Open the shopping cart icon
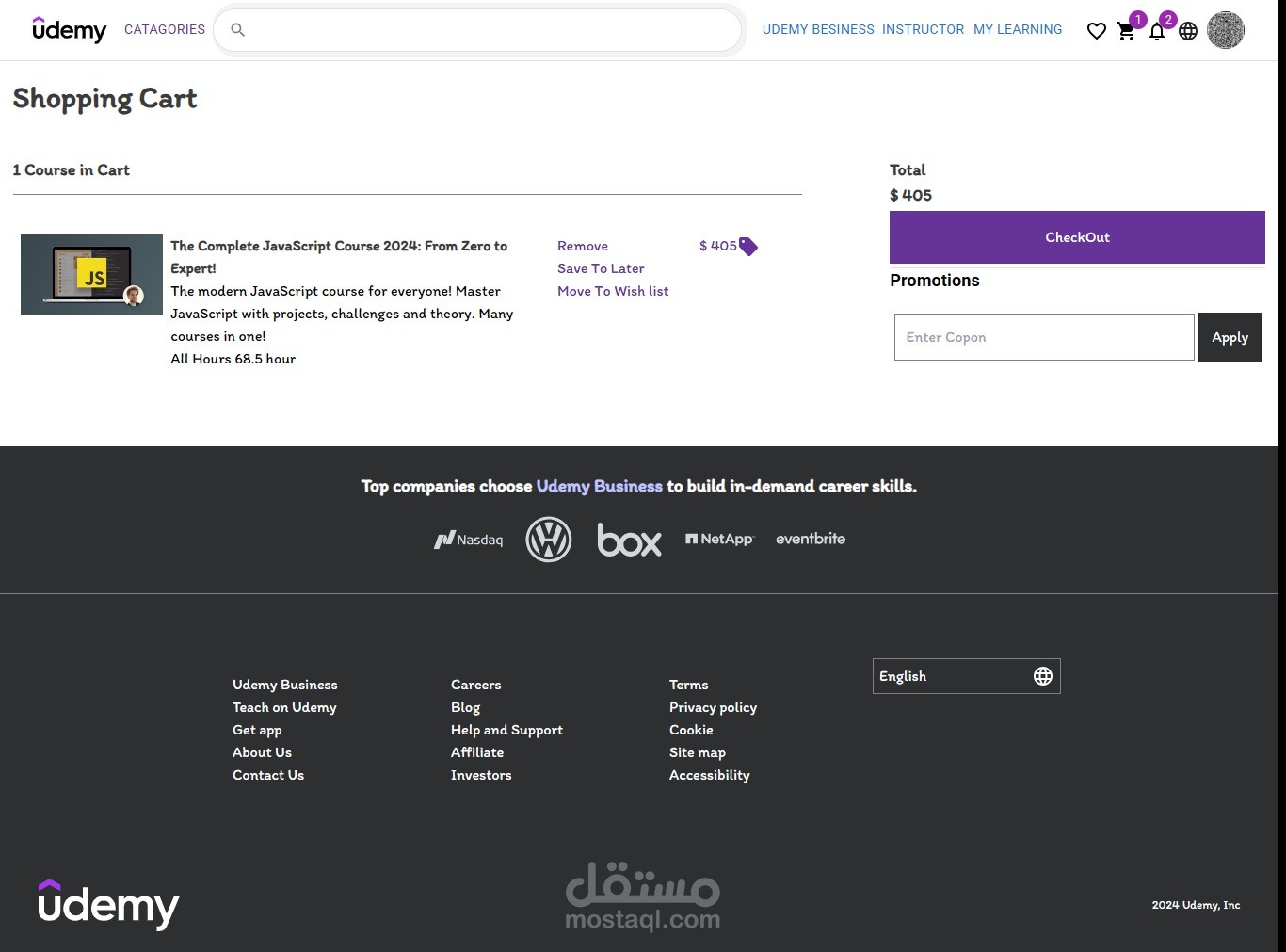 (1126, 31)
